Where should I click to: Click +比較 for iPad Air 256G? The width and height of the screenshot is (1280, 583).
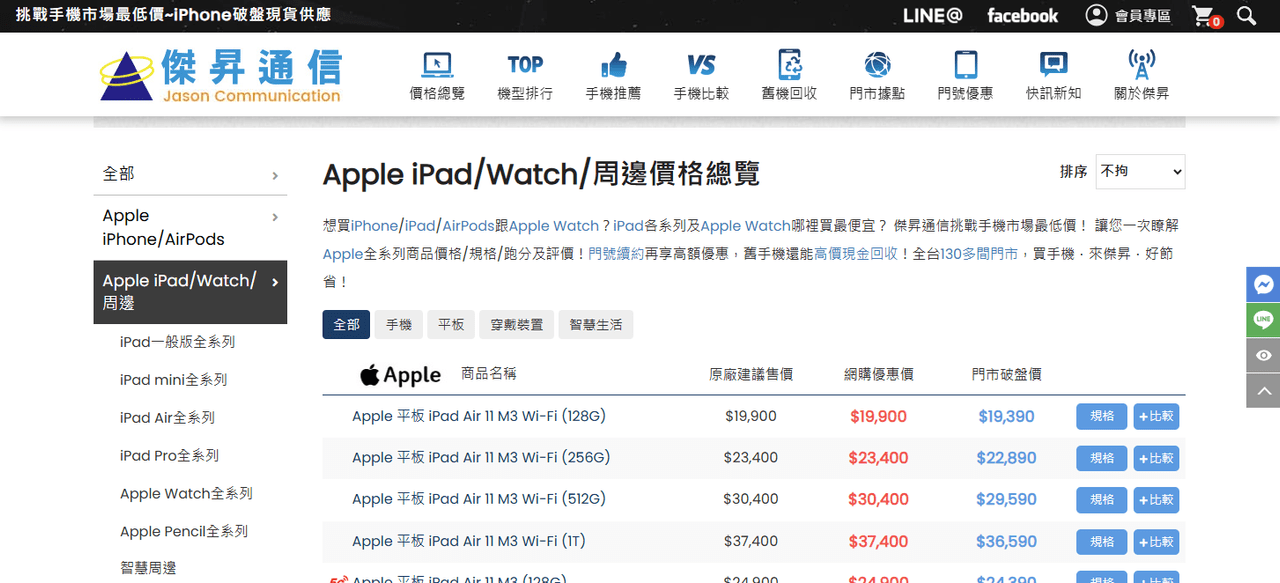click(1156, 458)
